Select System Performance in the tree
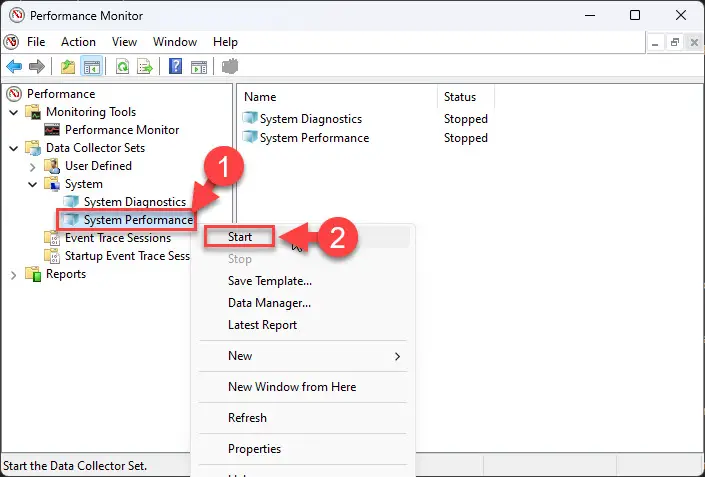The height and width of the screenshot is (477, 705). click(138, 220)
